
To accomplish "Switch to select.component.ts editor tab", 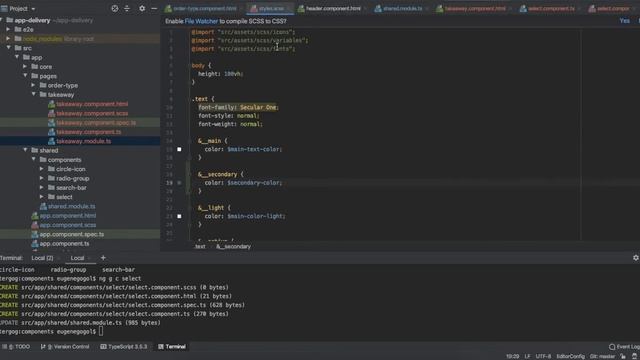I will click(548, 9).
